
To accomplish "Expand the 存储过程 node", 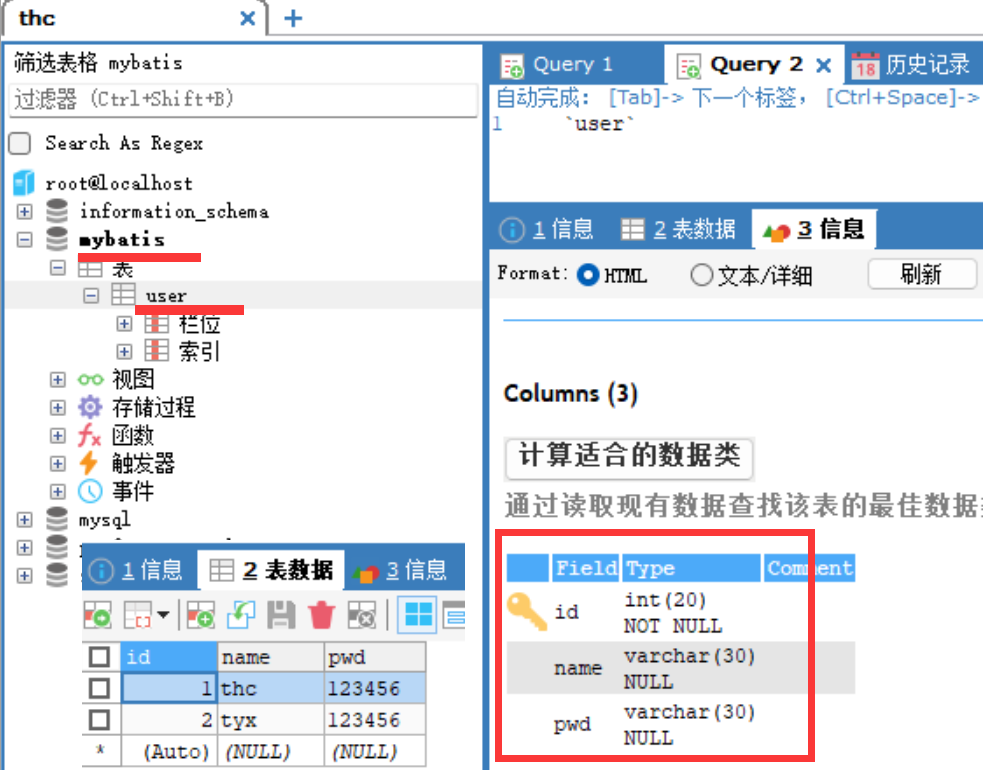I will click(x=58, y=408).
